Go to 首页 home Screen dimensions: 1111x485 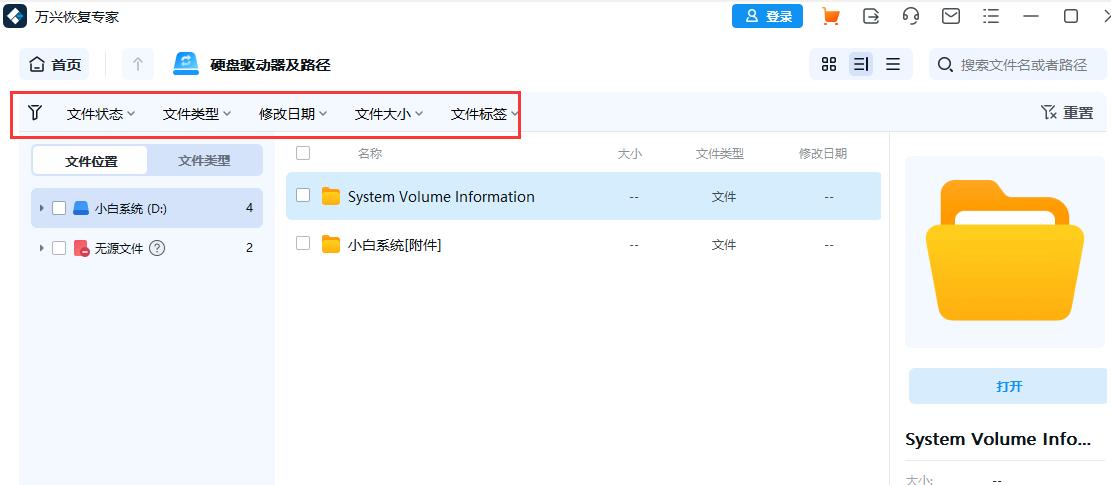tap(55, 65)
